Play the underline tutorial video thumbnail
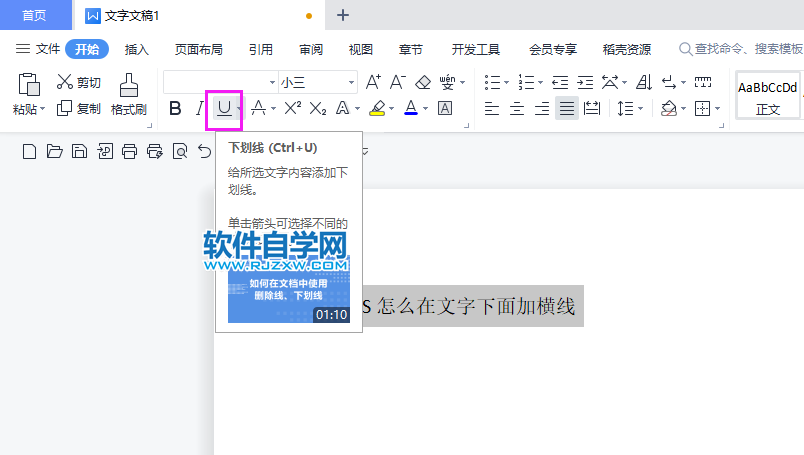 pyautogui.click(x=288, y=290)
